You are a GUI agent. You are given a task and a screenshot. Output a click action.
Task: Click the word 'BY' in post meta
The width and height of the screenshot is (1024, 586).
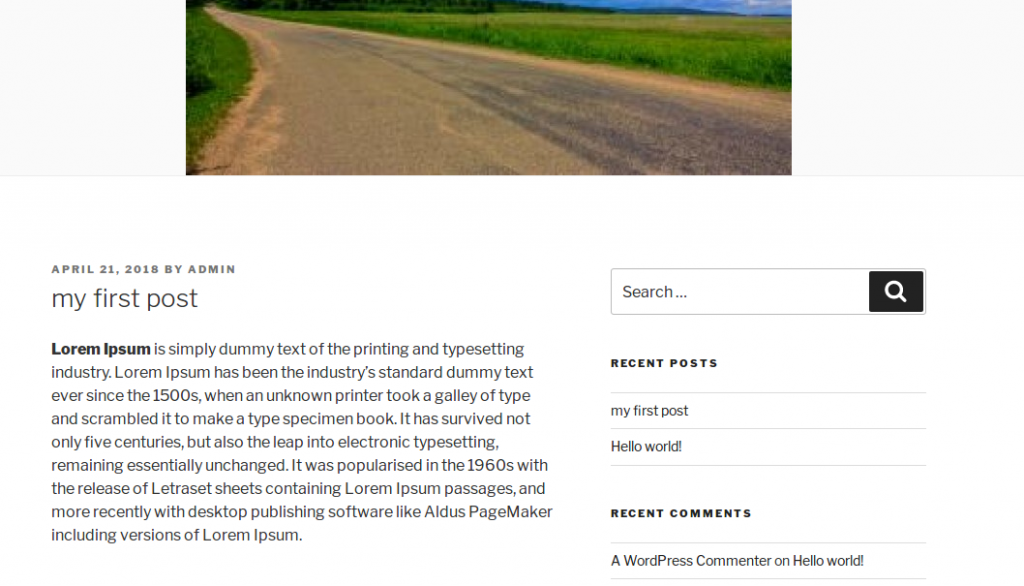click(174, 269)
